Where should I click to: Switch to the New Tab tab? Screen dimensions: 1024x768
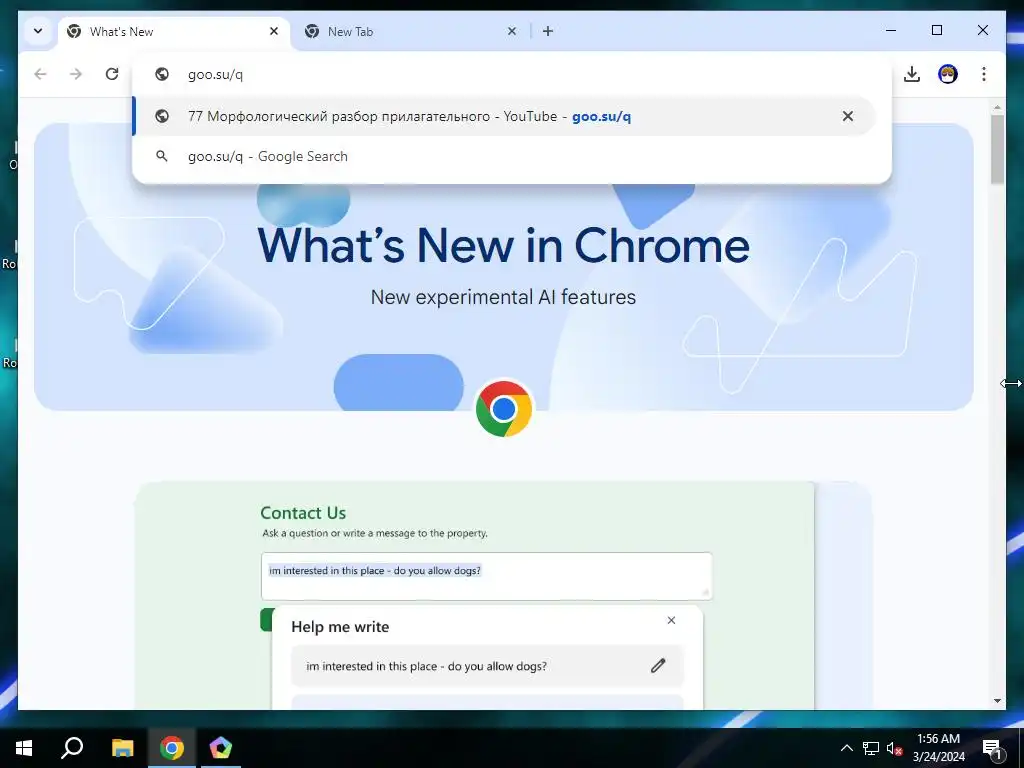[411, 31]
